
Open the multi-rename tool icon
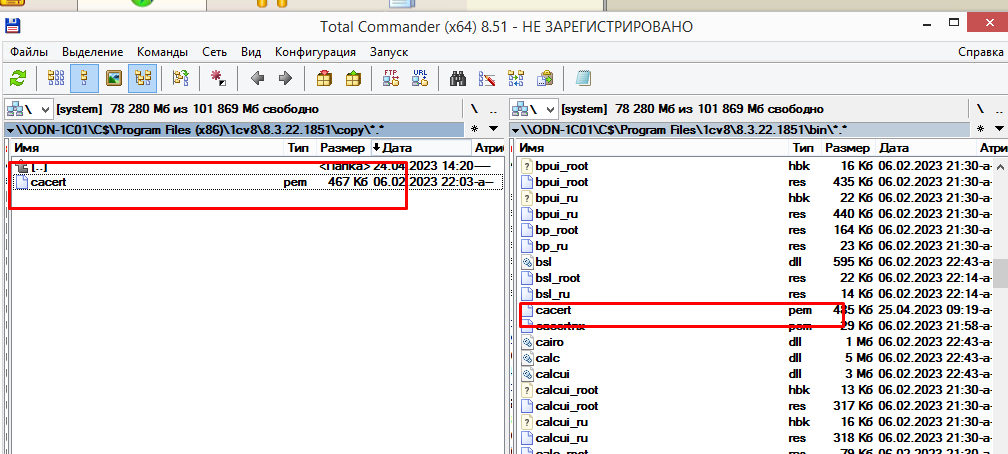[x=487, y=78]
